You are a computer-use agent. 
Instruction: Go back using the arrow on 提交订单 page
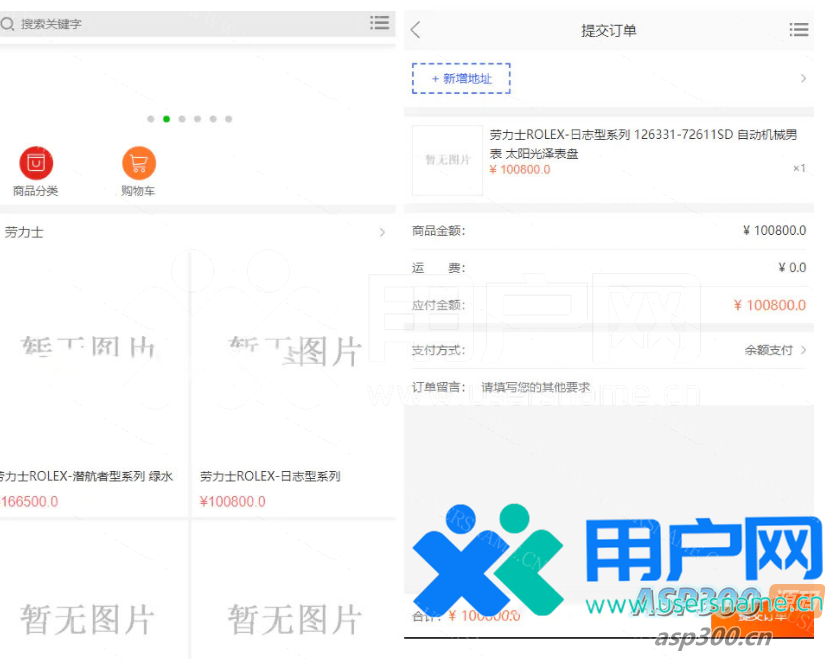pos(416,30)
